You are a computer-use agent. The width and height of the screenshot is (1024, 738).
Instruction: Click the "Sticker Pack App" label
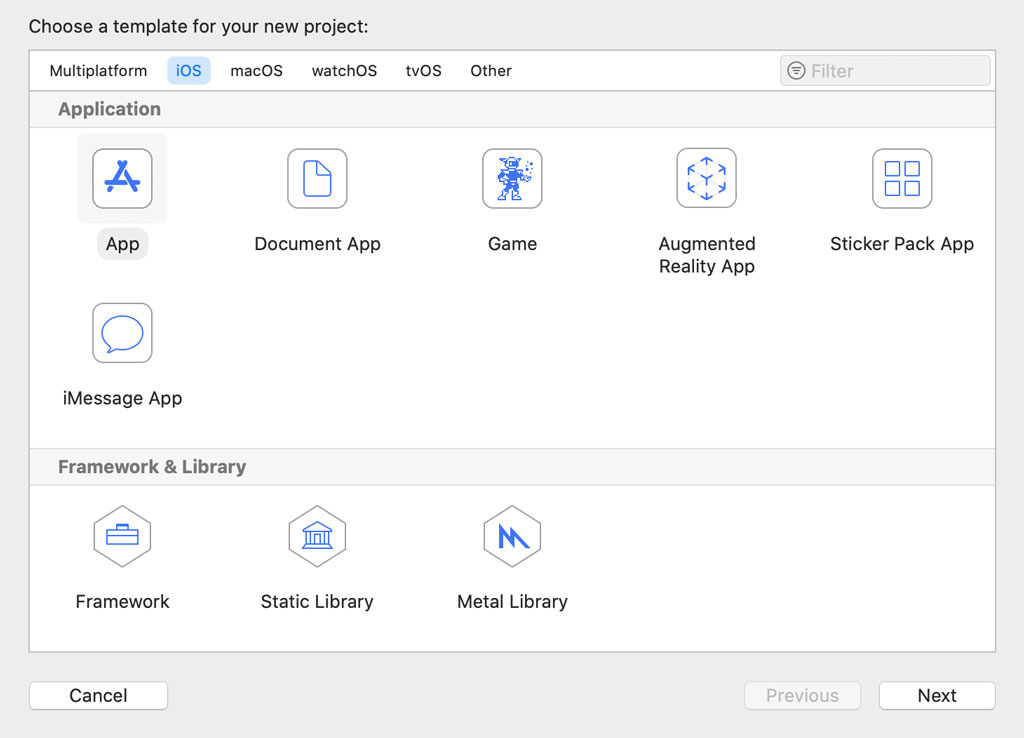[x=902, y=244]
